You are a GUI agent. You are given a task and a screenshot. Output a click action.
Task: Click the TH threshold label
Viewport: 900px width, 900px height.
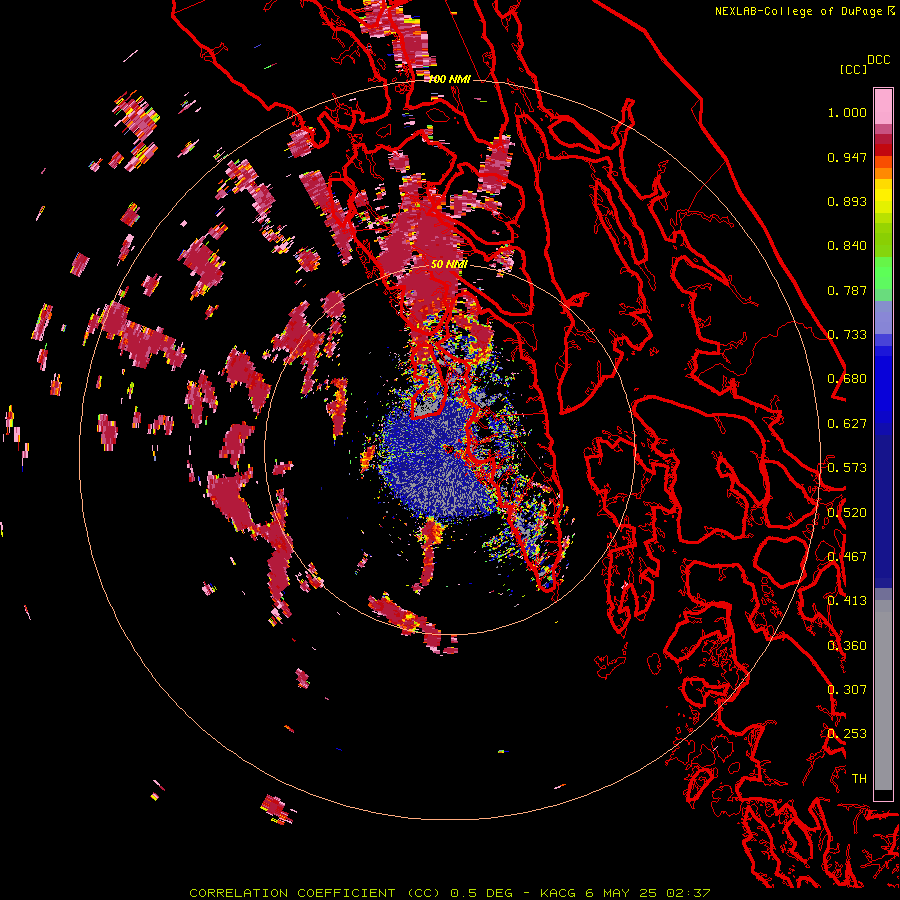click(x=859, y=779)
